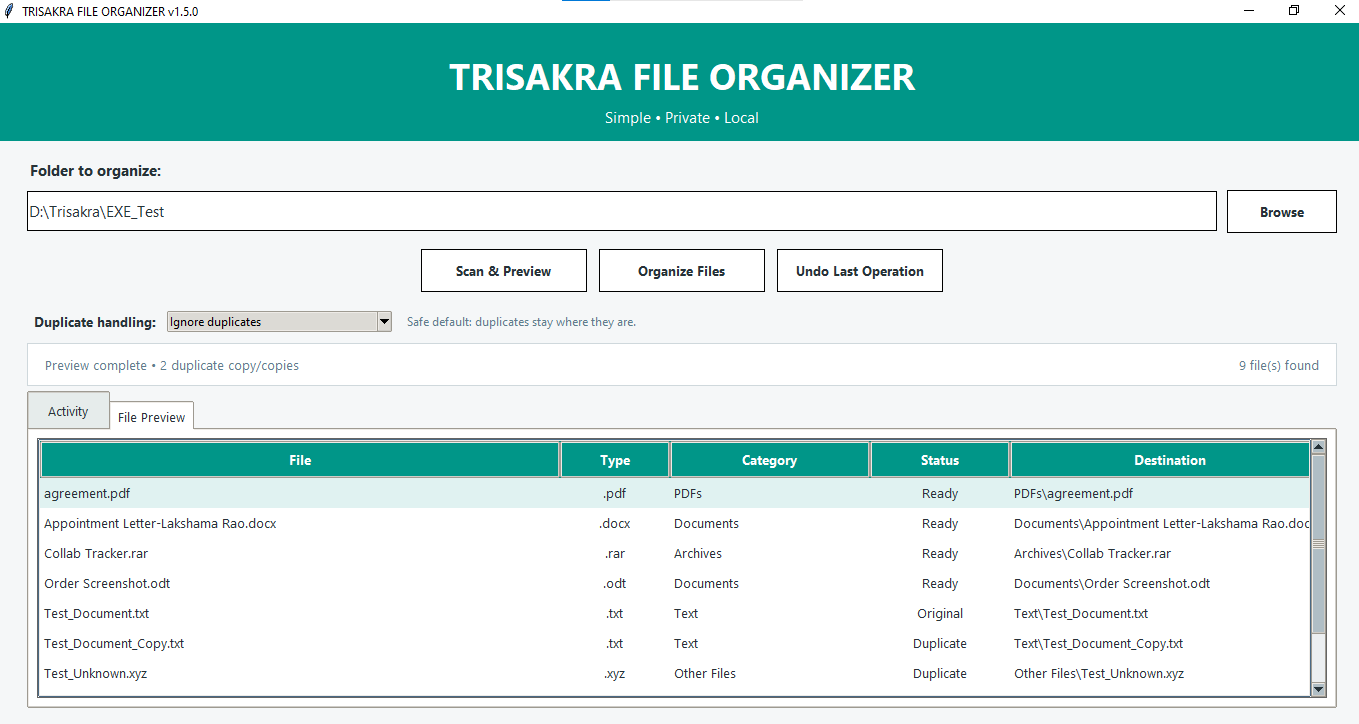Viewport: 1359px width, 724px height.
Task: Click destination Other Files\Test_Unknown.xyz
Action: (x=1098, y=673)
